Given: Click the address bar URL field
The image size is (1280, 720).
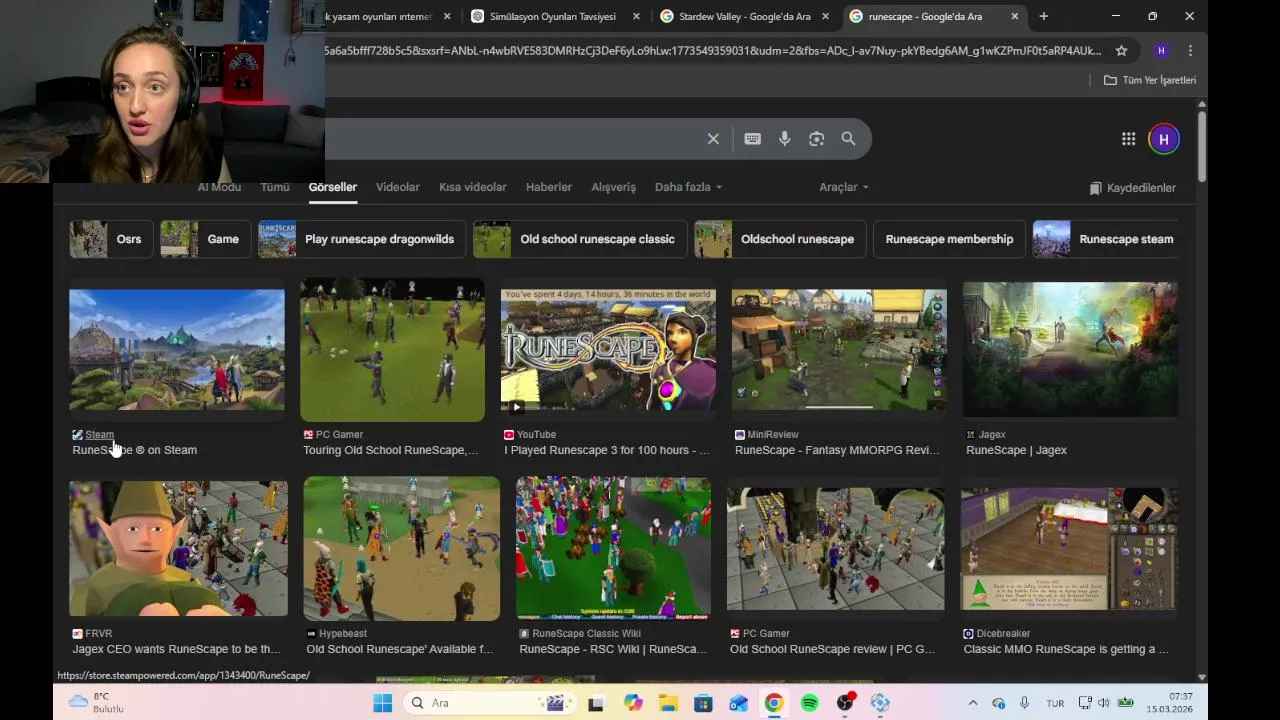Looking at the screenshot, I should (712, 50).
